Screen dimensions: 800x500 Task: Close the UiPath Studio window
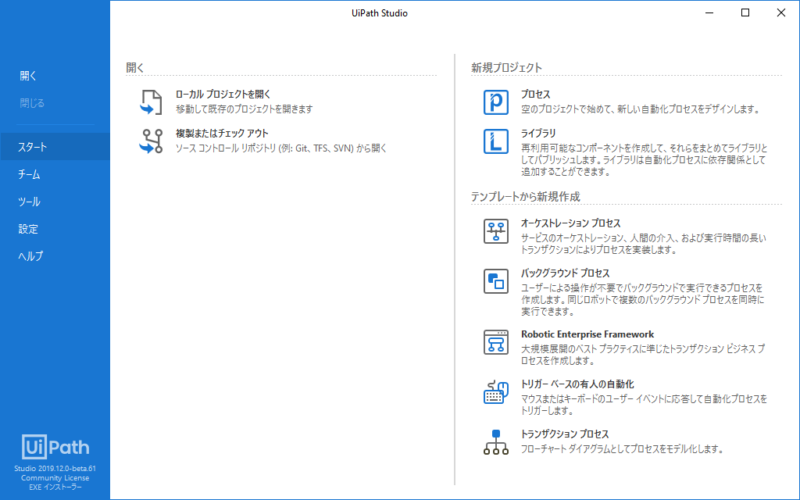(781, 13)
